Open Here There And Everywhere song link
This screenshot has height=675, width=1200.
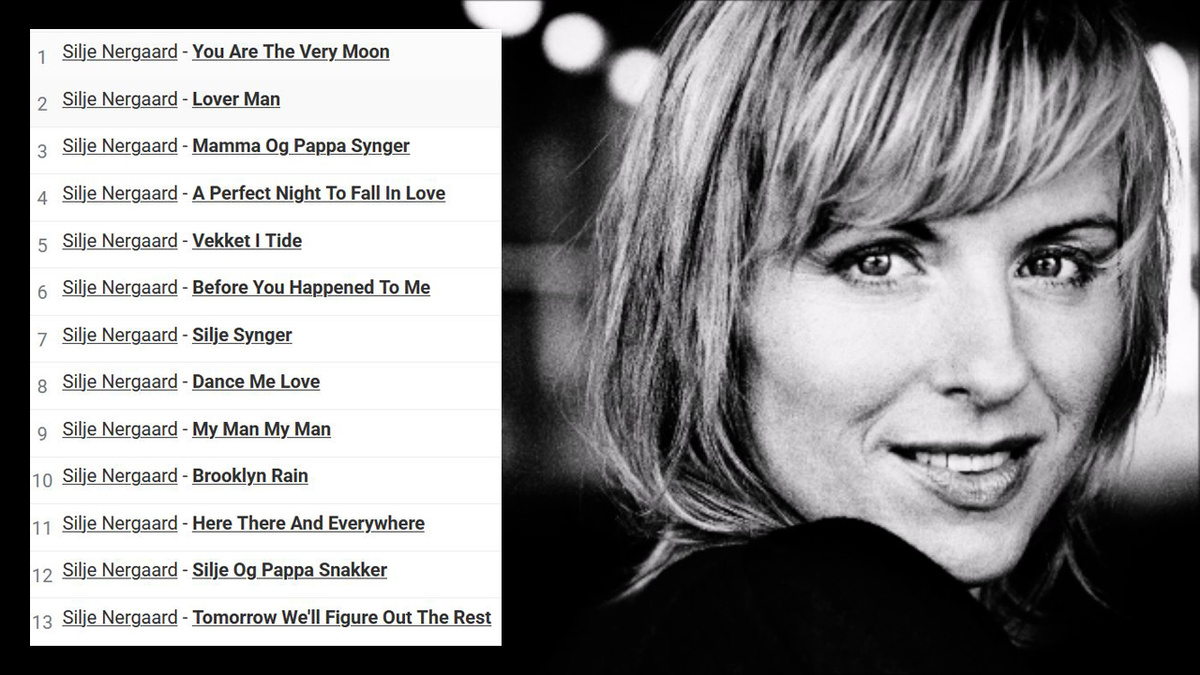[x=308, y=523]
